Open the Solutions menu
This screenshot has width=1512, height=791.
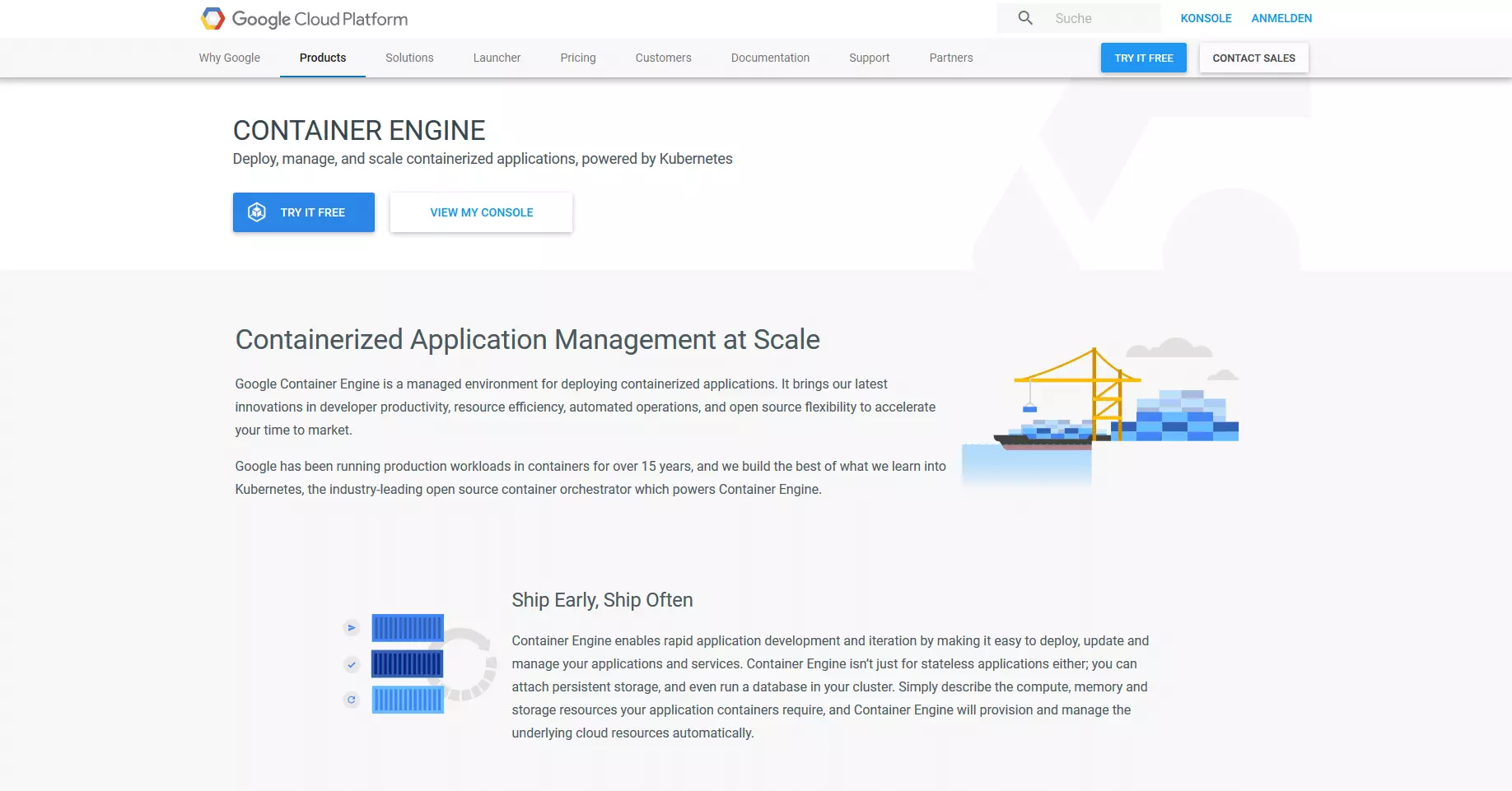pos(409,58)
